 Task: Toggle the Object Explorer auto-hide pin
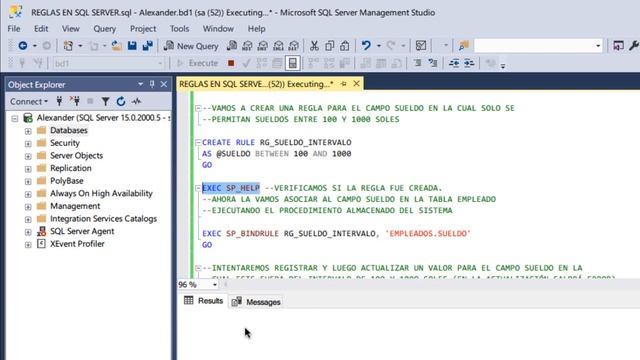click(152, 84)
